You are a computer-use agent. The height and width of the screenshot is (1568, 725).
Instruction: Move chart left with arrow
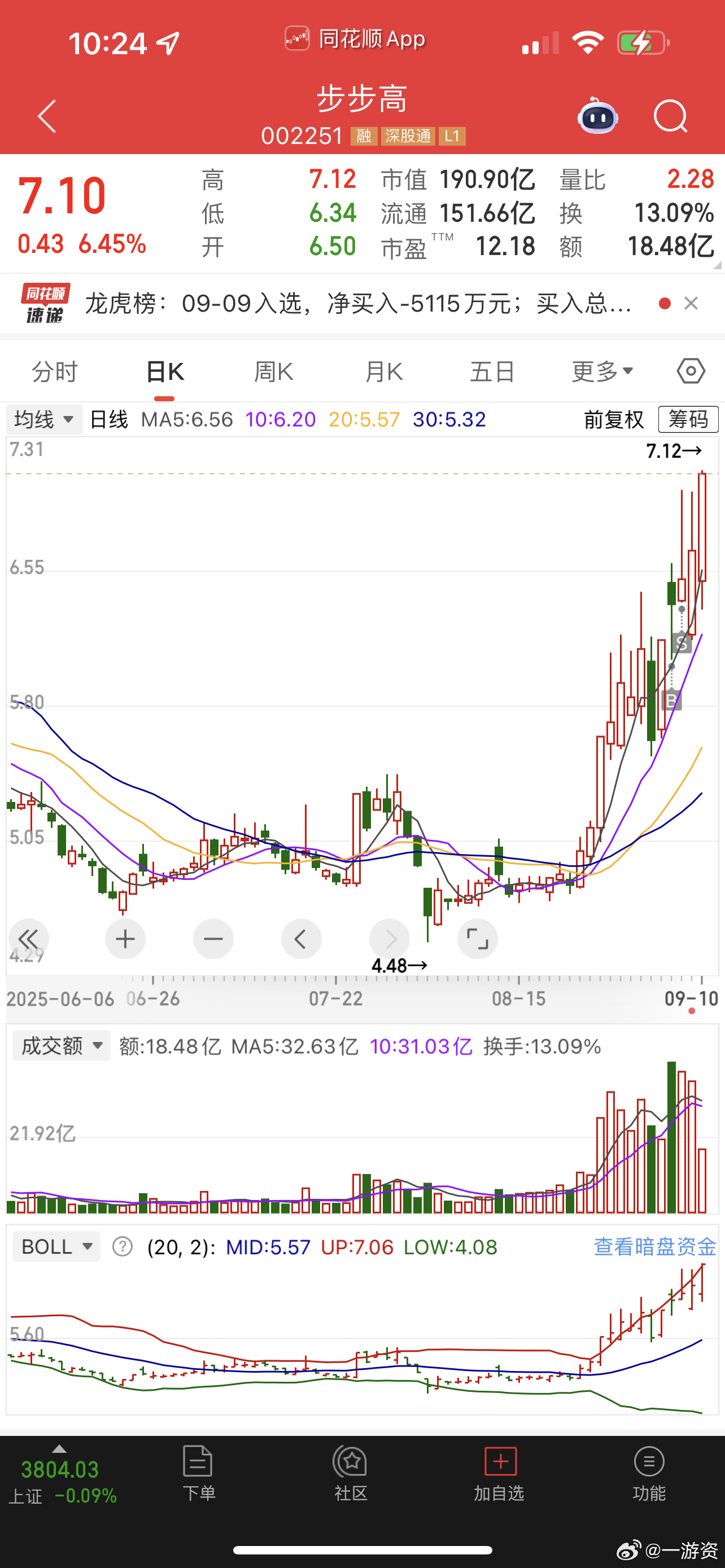[x=302, y=939]
